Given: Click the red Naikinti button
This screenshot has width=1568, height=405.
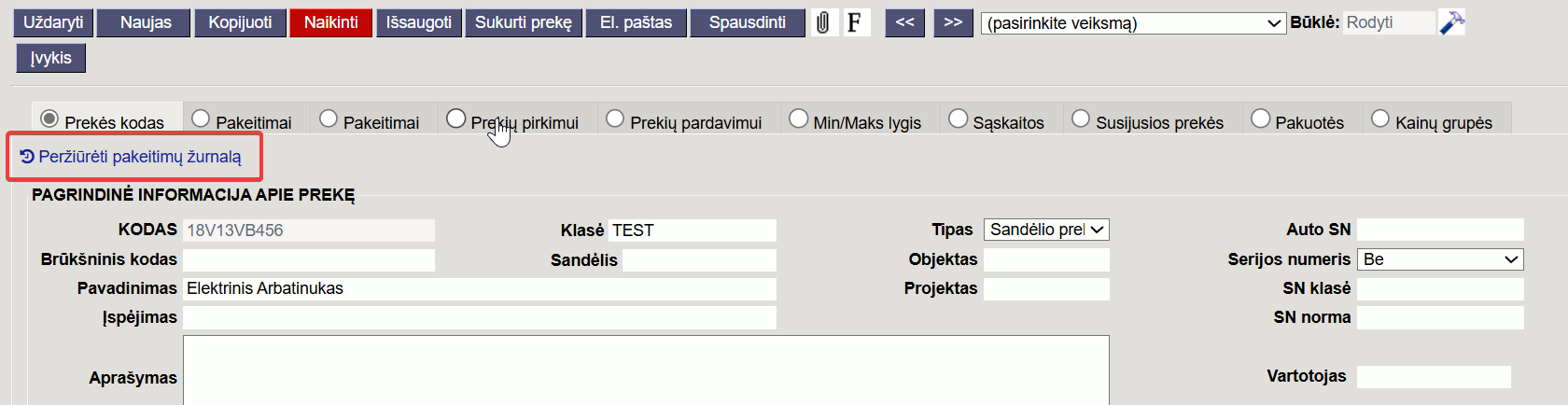Looking at the screenshot, I should [330, 22].
